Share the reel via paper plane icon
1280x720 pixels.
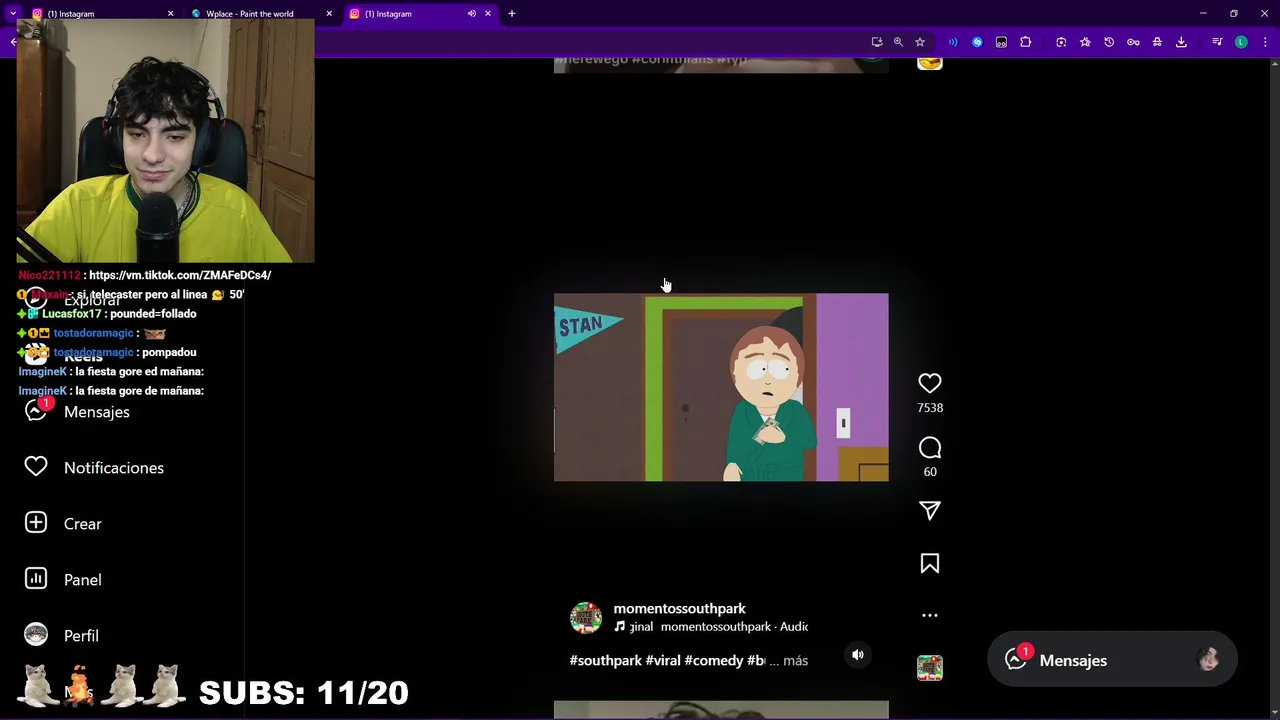(930, 511)
